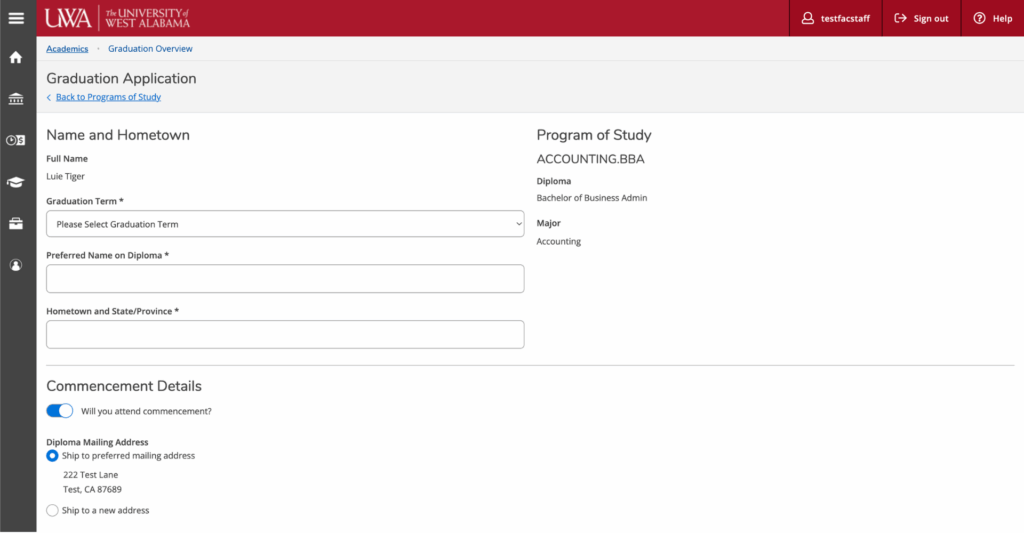Click the User Options profile icon
Viewport: 1024px width, 533px height.
click(x=16, y=265)
